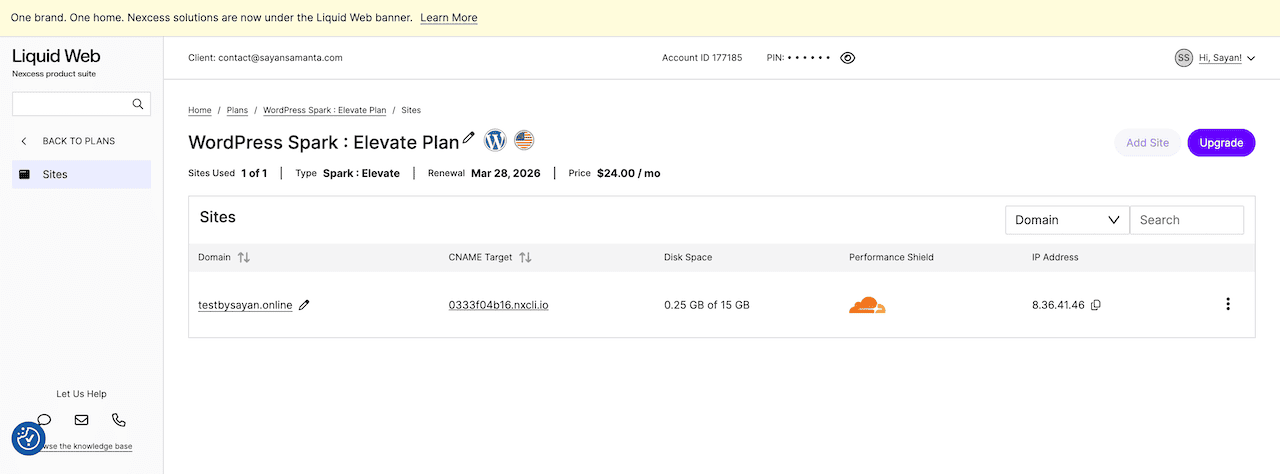Viewport: 1280px width, 474px height.
Task: Go back via Back to Plans
Action: [78, 141]
